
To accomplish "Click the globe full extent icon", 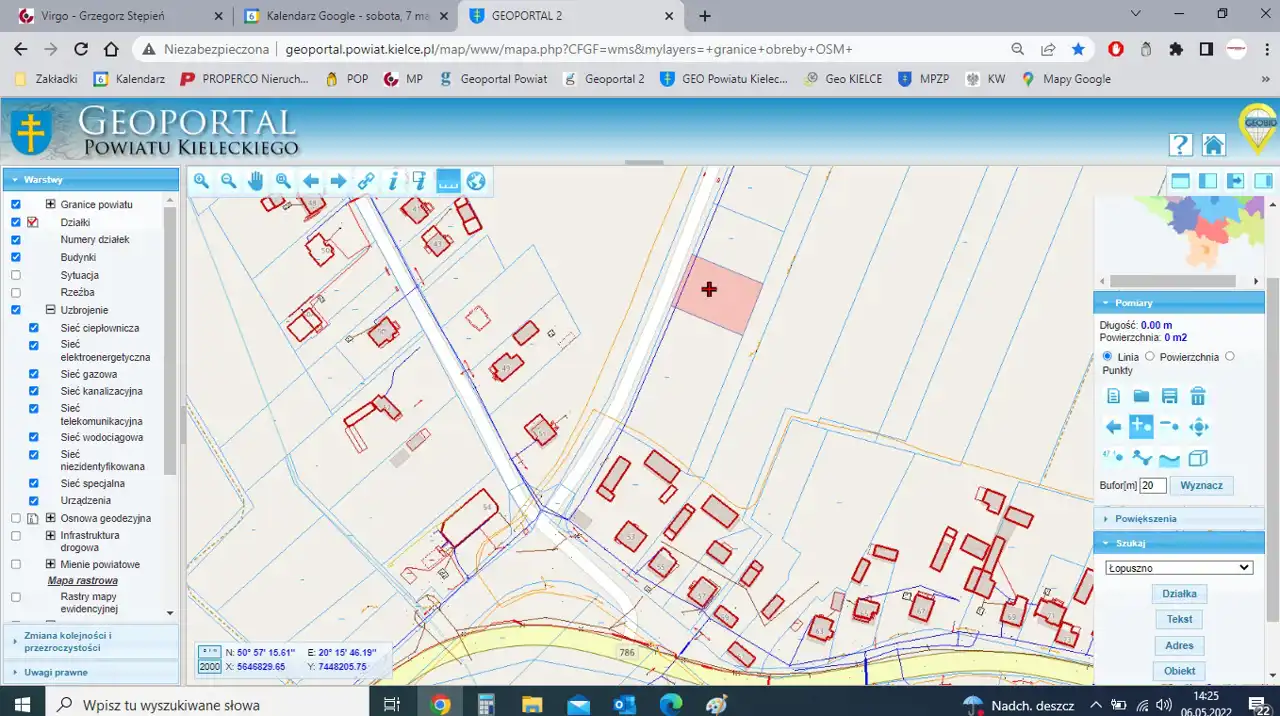I will pos(476,181).
